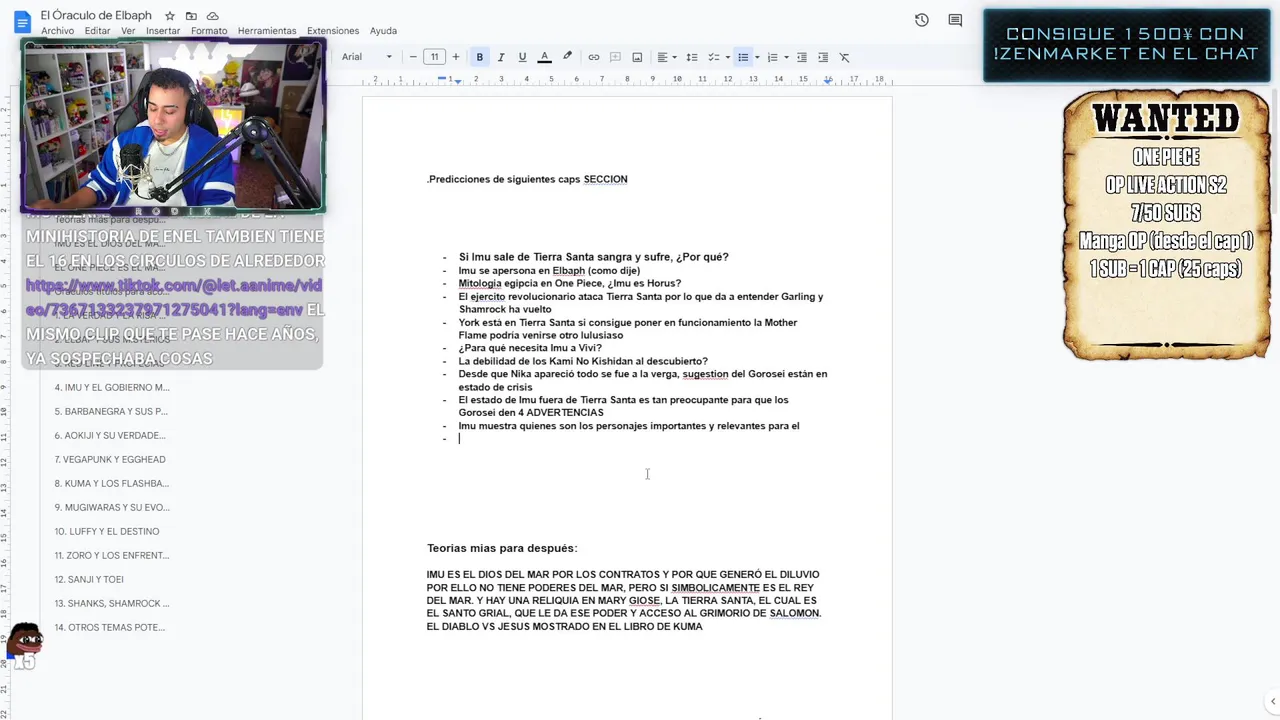The image size is (1280, 720).
Task: Add a comment from the toolbar
Action: coord(615,57)
